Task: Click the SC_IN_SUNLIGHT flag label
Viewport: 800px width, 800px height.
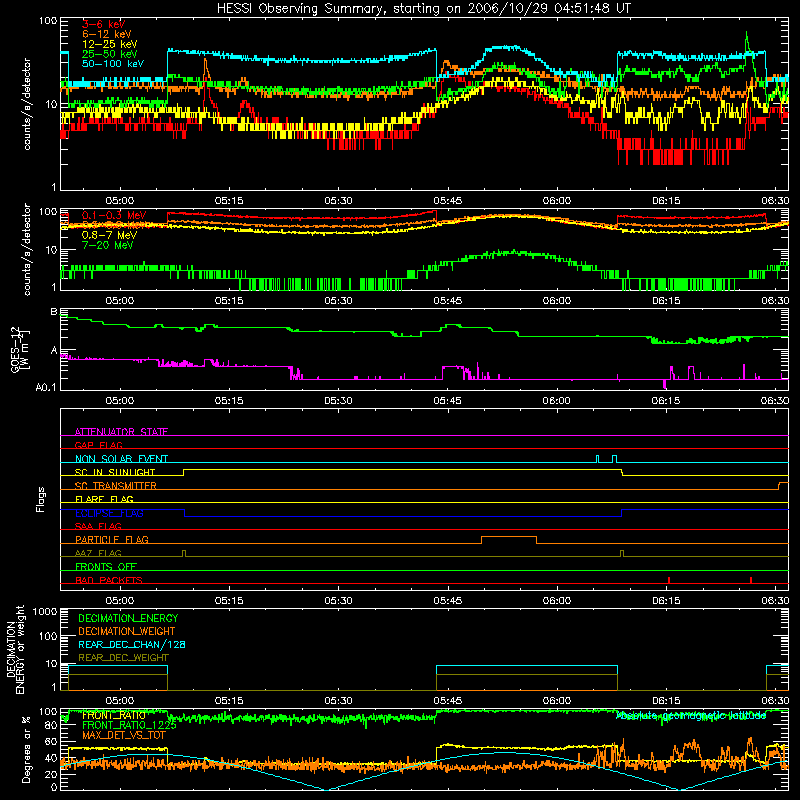Action: [x=114, y=472]
